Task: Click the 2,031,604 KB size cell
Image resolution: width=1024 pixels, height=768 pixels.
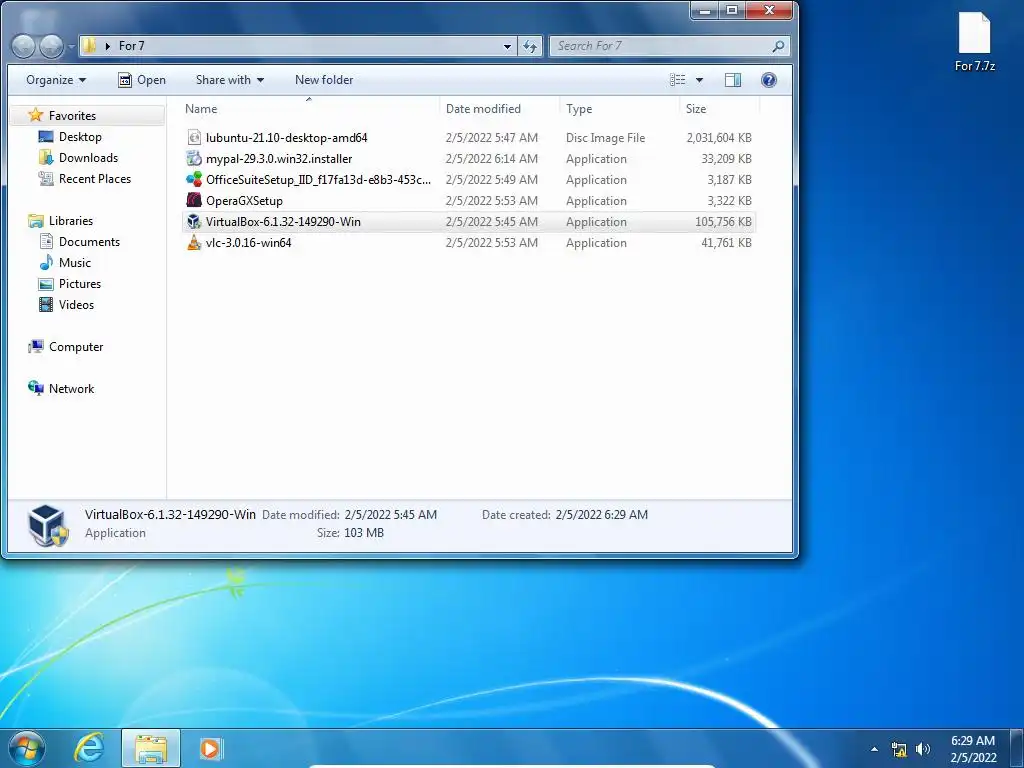Action: (x=718, y=138)
